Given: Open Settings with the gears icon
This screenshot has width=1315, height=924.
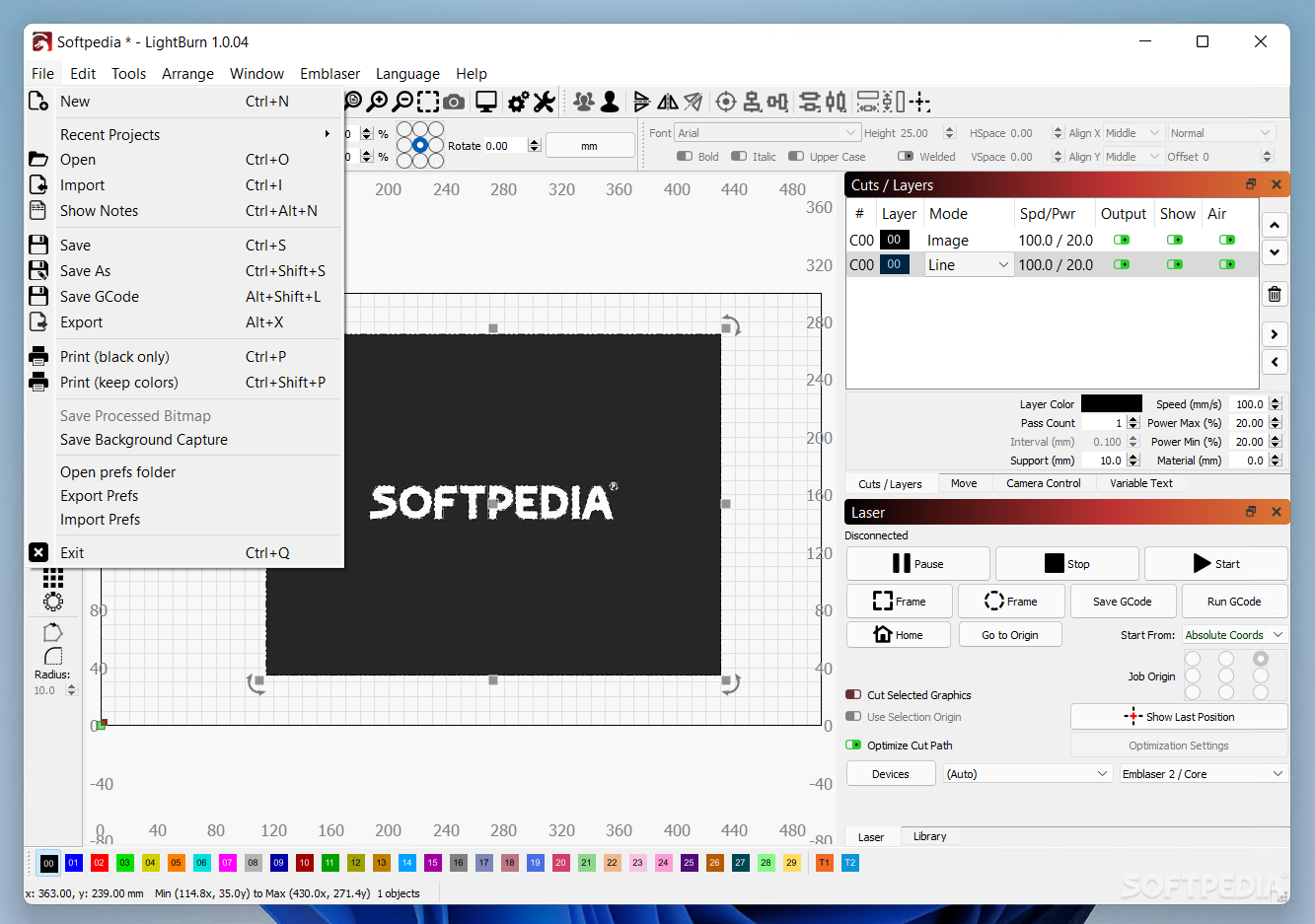Looking at the screenshot, I should tap(519, 102).
